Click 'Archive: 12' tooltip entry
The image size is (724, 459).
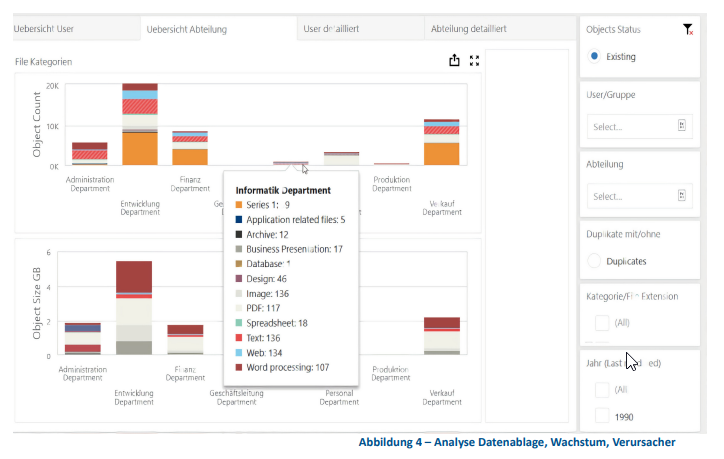(267, 235)
